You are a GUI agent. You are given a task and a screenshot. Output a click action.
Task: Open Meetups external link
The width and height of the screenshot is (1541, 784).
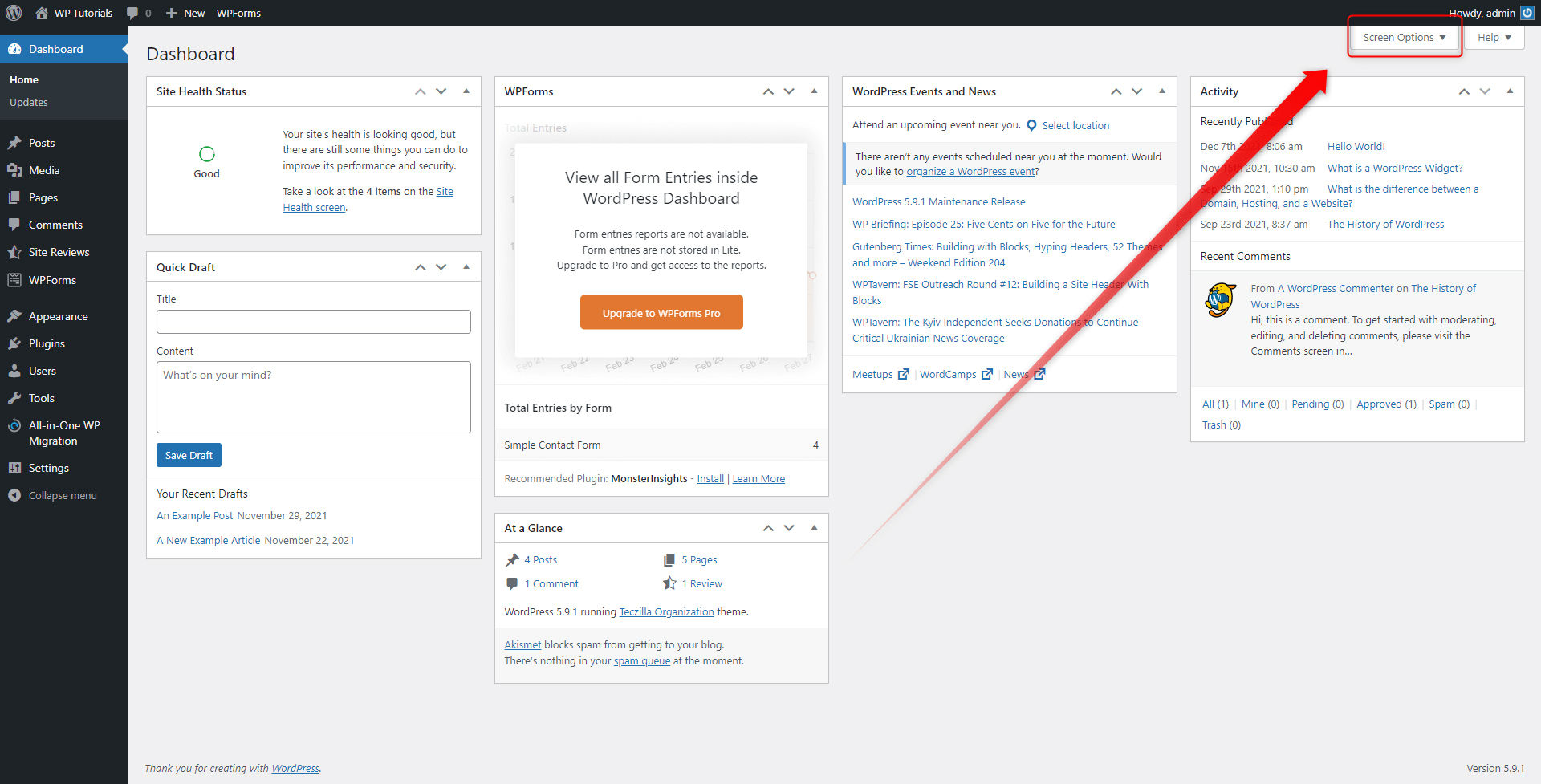point(880,375)
